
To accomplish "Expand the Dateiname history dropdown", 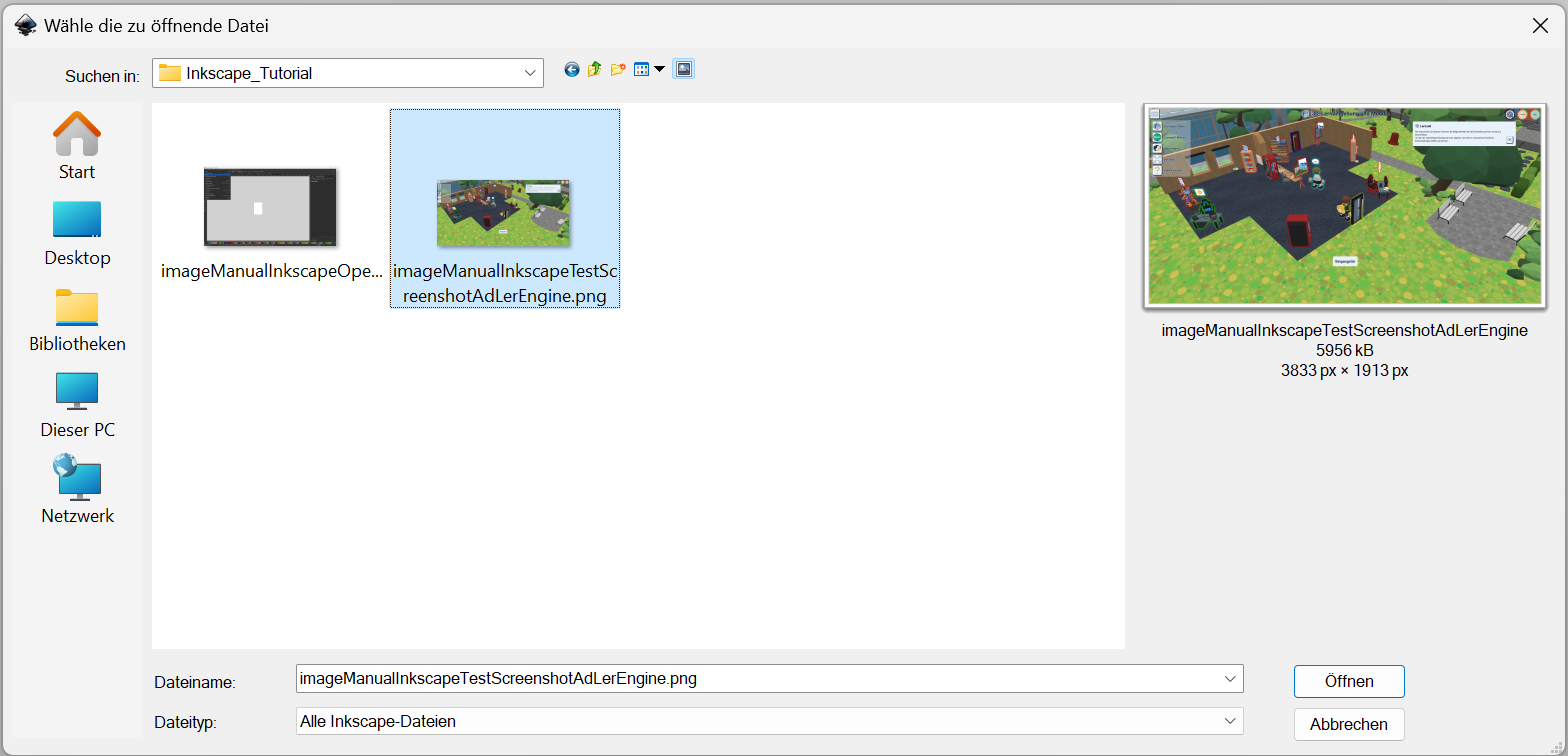I will [x=1230, y=679].
